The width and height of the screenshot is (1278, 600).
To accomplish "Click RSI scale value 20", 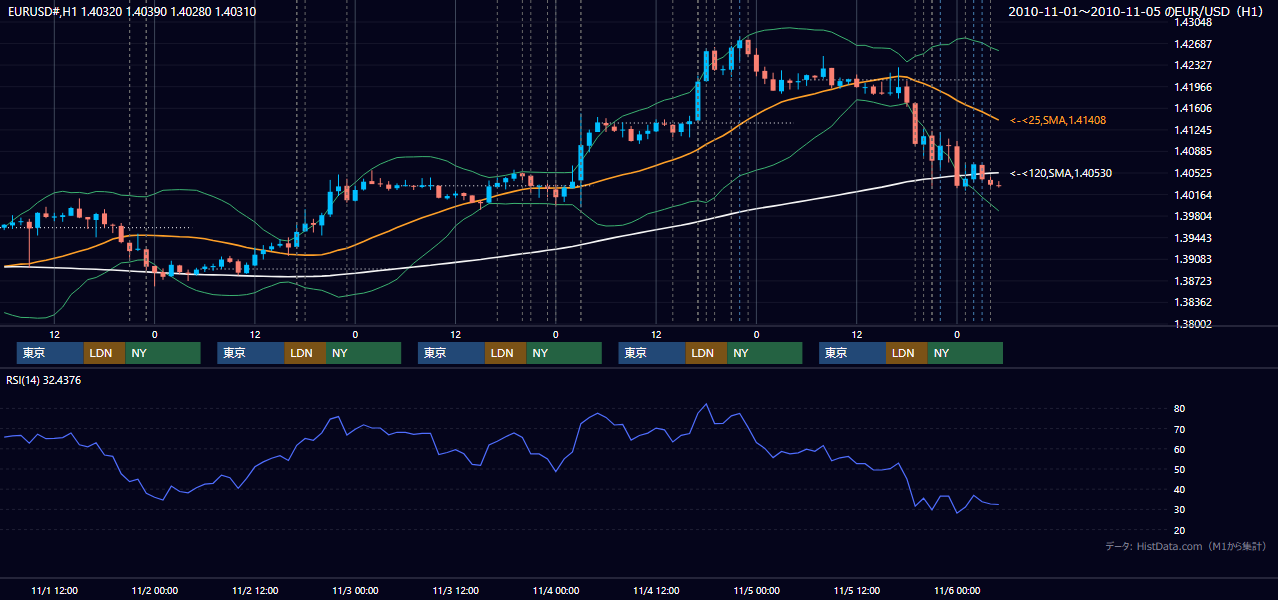I will click(1179, 530).
